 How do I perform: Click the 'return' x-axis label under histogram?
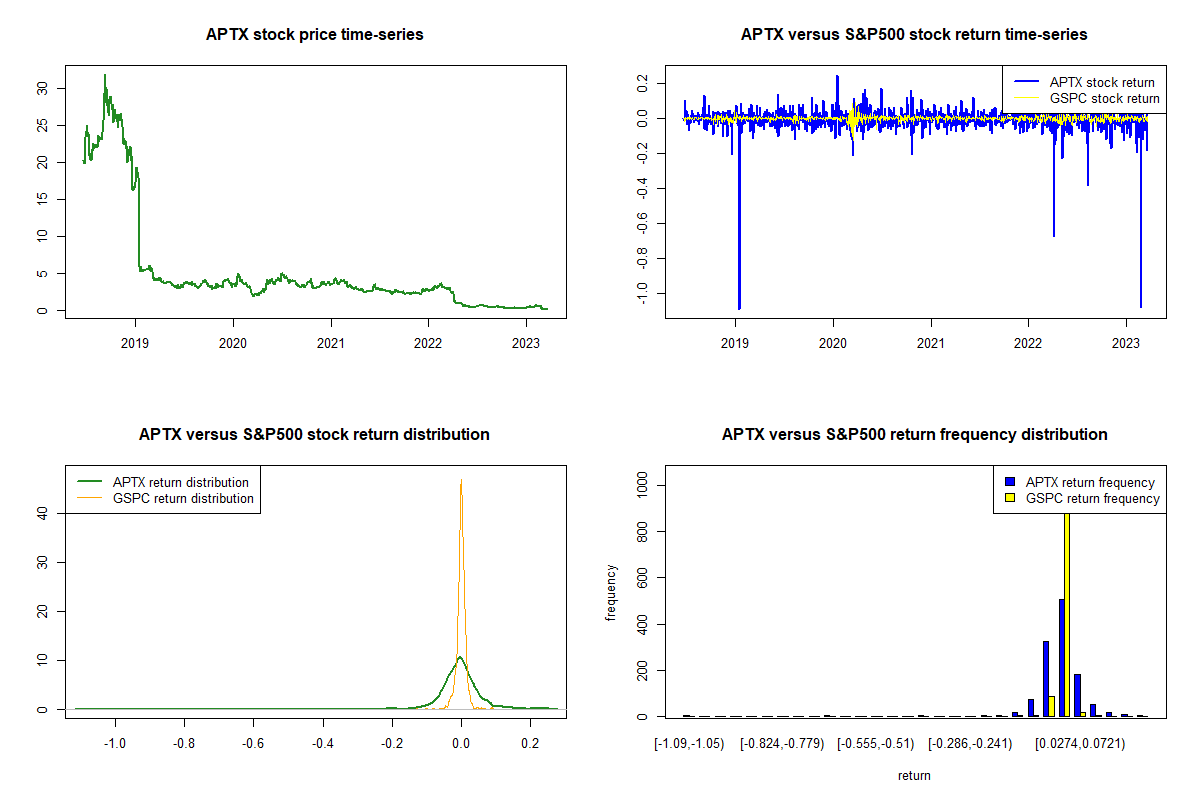tap(914, 775)
